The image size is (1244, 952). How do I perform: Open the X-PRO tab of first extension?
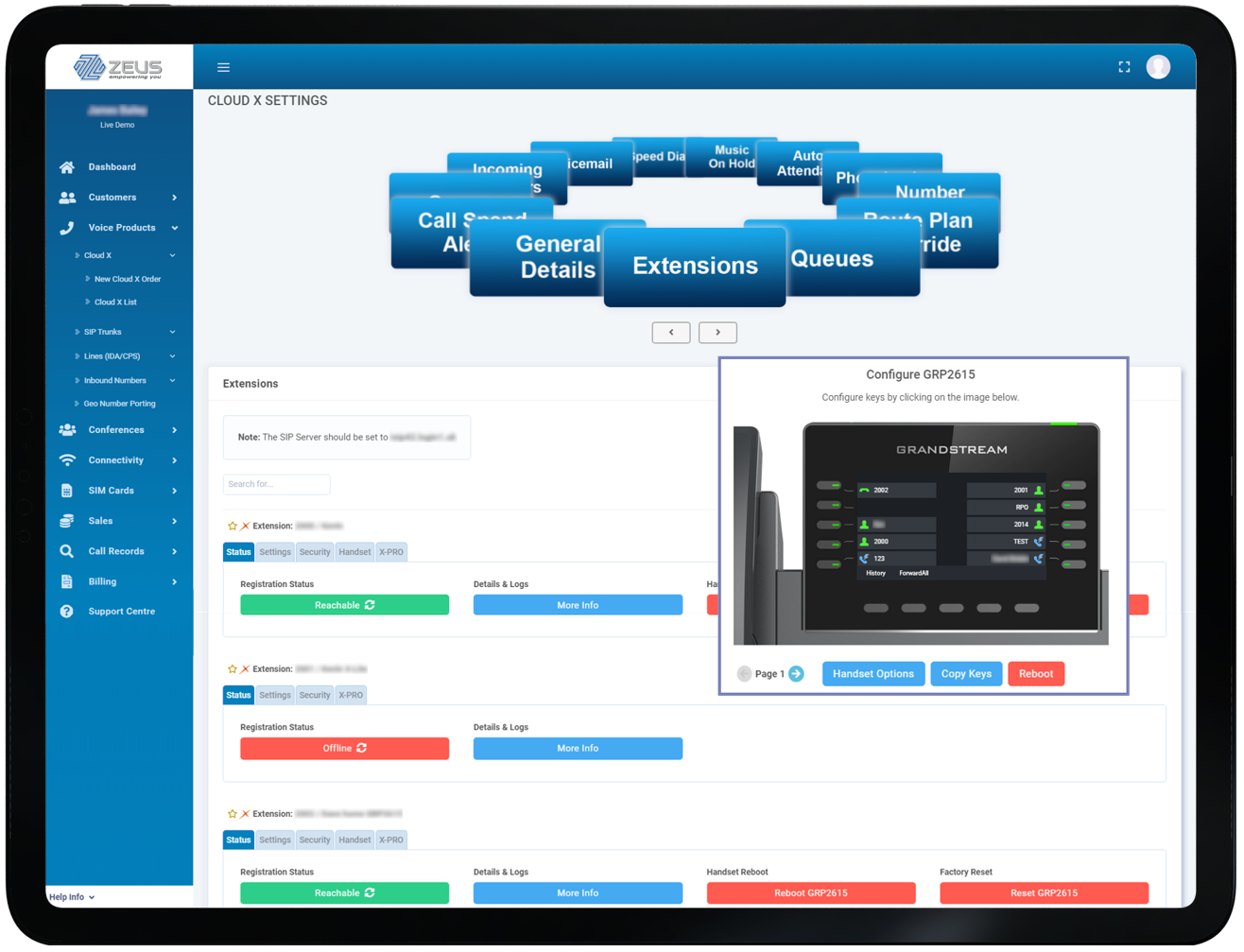391,552
